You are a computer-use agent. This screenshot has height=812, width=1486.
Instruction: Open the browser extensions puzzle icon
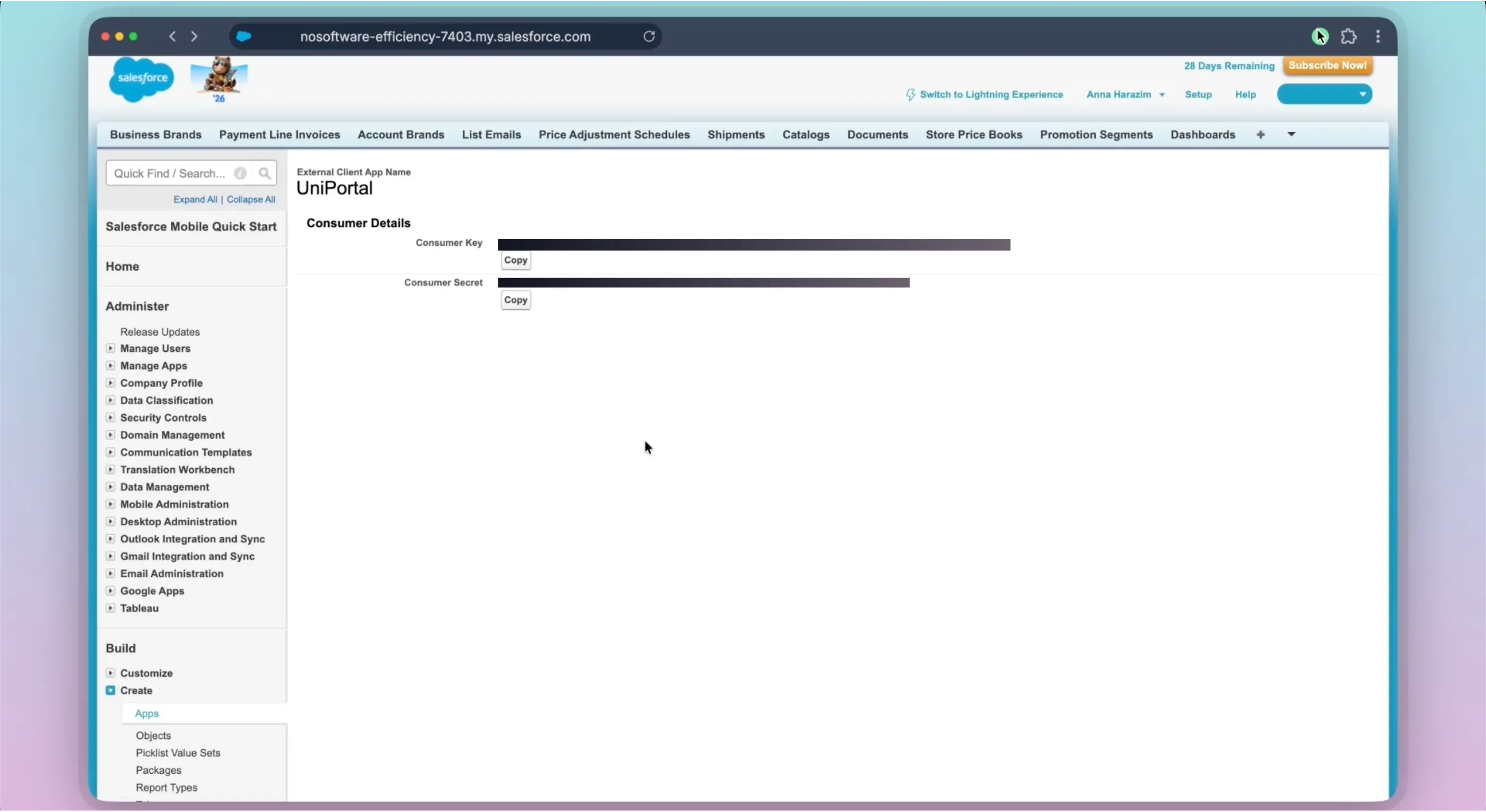pyautogui.click(x=1349, y=36)
